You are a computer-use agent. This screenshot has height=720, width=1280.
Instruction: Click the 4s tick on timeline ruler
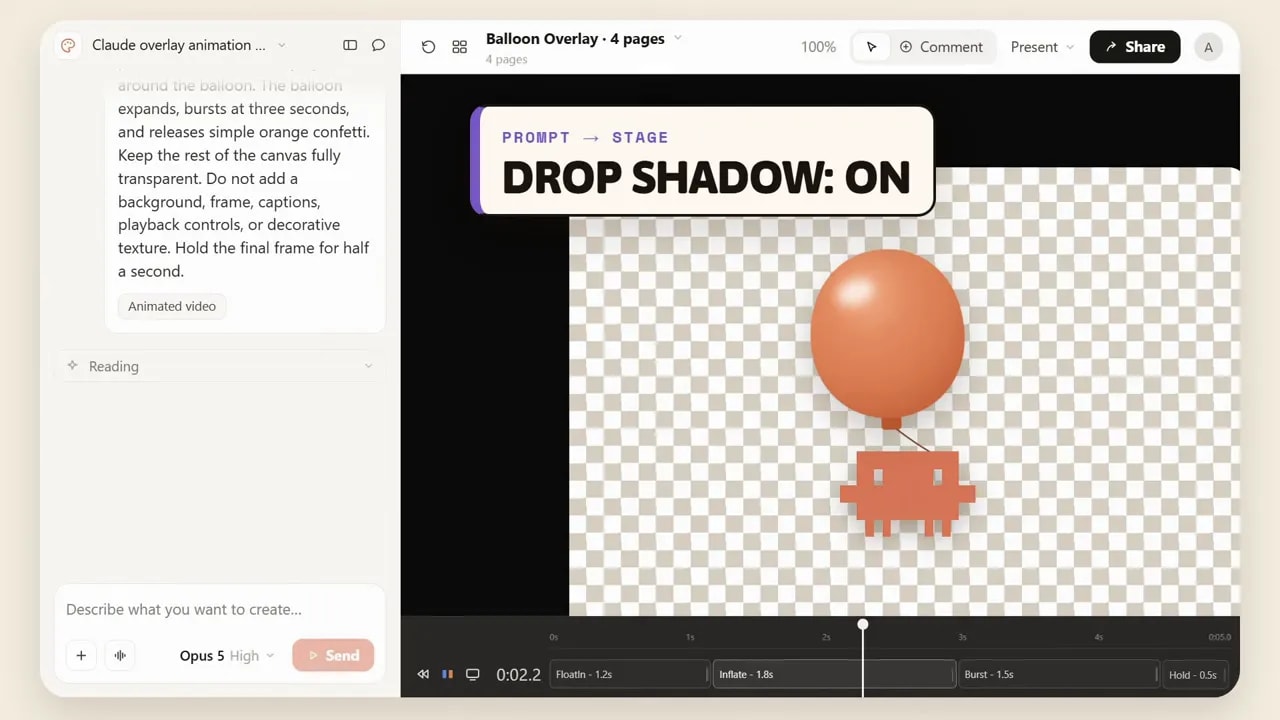tap(1098, 637)
